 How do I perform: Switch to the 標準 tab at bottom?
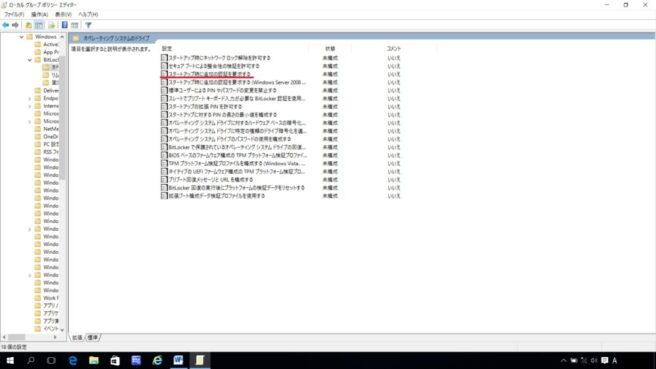(x=93, y=337)
